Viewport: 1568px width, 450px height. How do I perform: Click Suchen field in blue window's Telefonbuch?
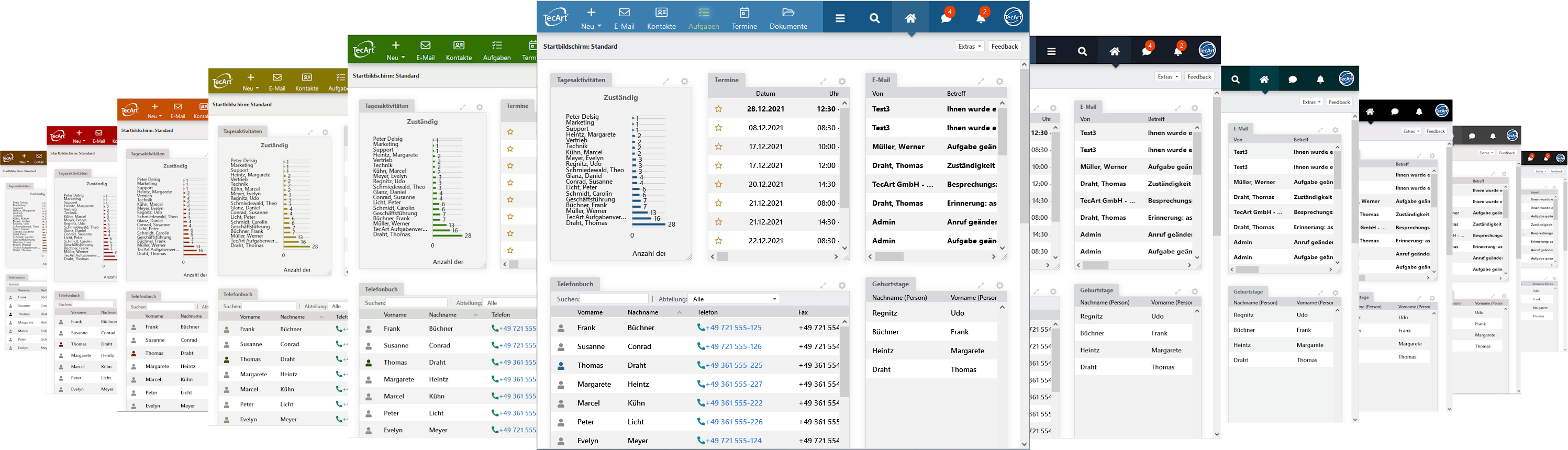tap(614, 299)
